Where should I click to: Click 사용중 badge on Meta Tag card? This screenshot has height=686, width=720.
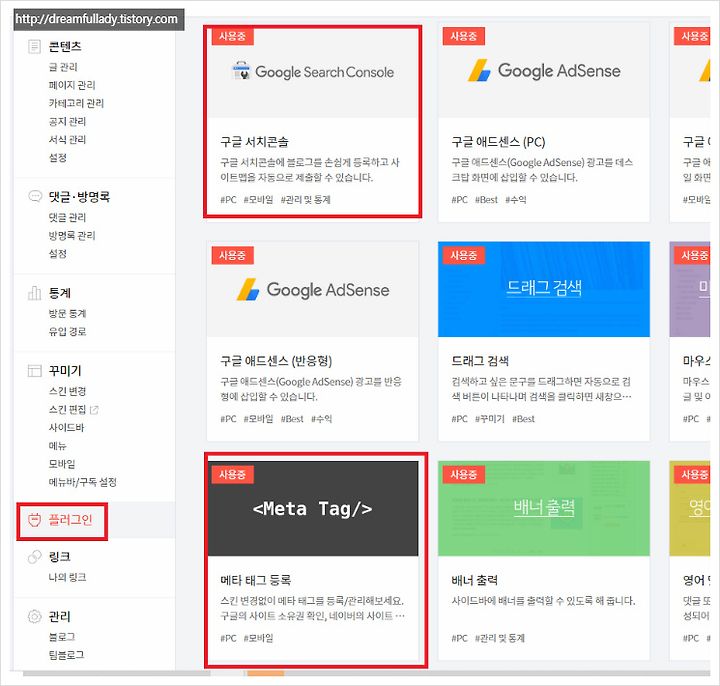[x=232, y=474]
